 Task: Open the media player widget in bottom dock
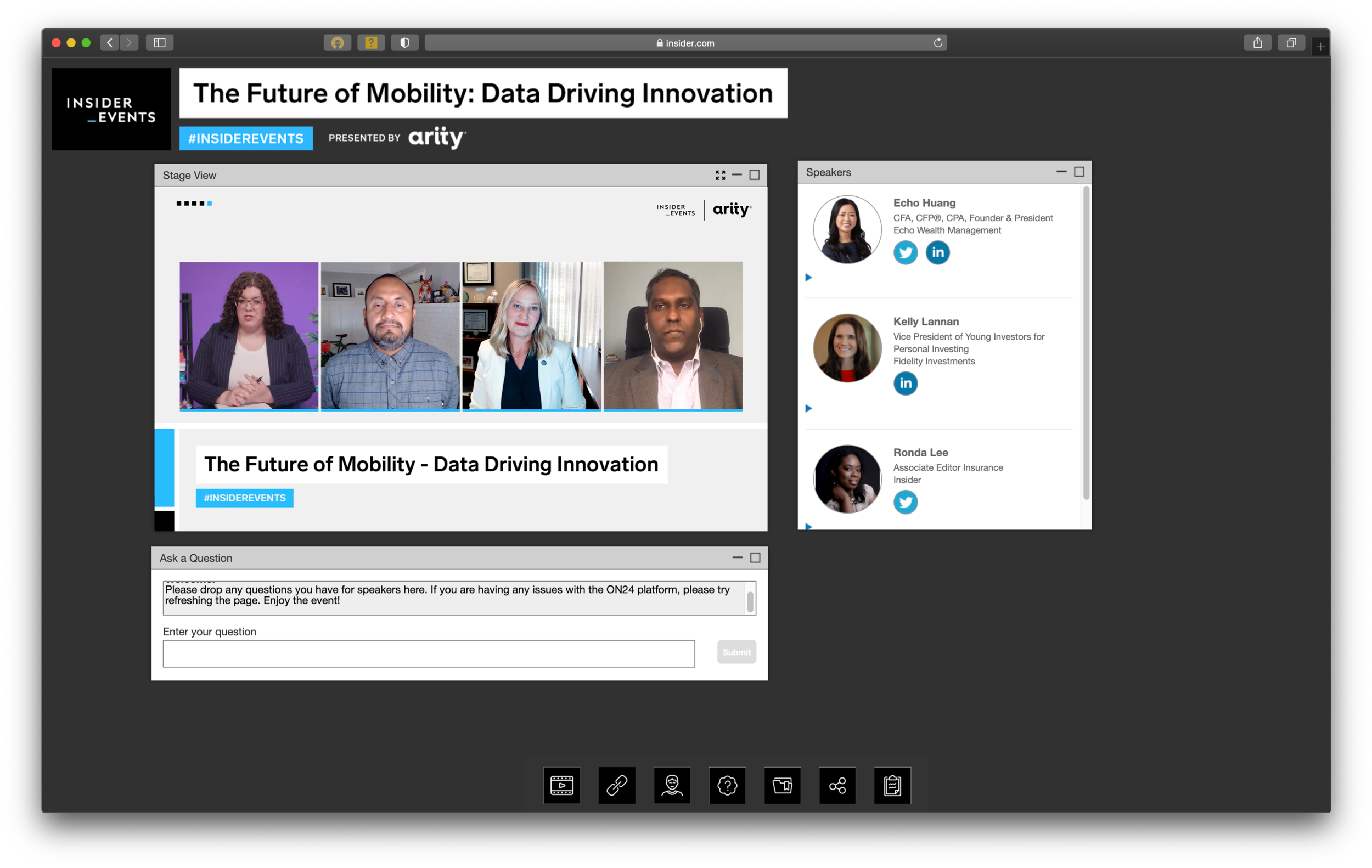pos(561,785)
